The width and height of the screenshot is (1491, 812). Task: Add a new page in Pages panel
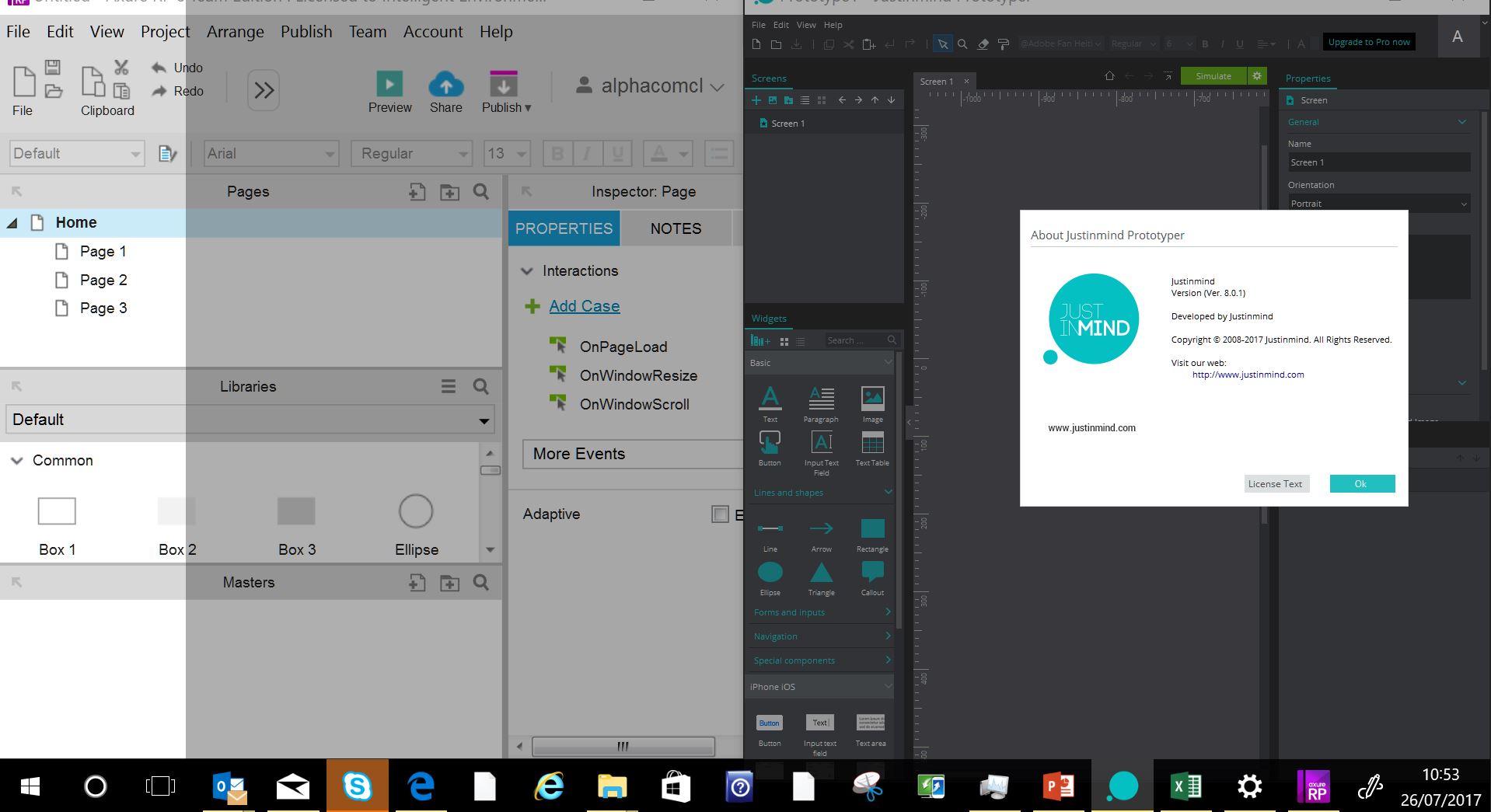(417, 192)
